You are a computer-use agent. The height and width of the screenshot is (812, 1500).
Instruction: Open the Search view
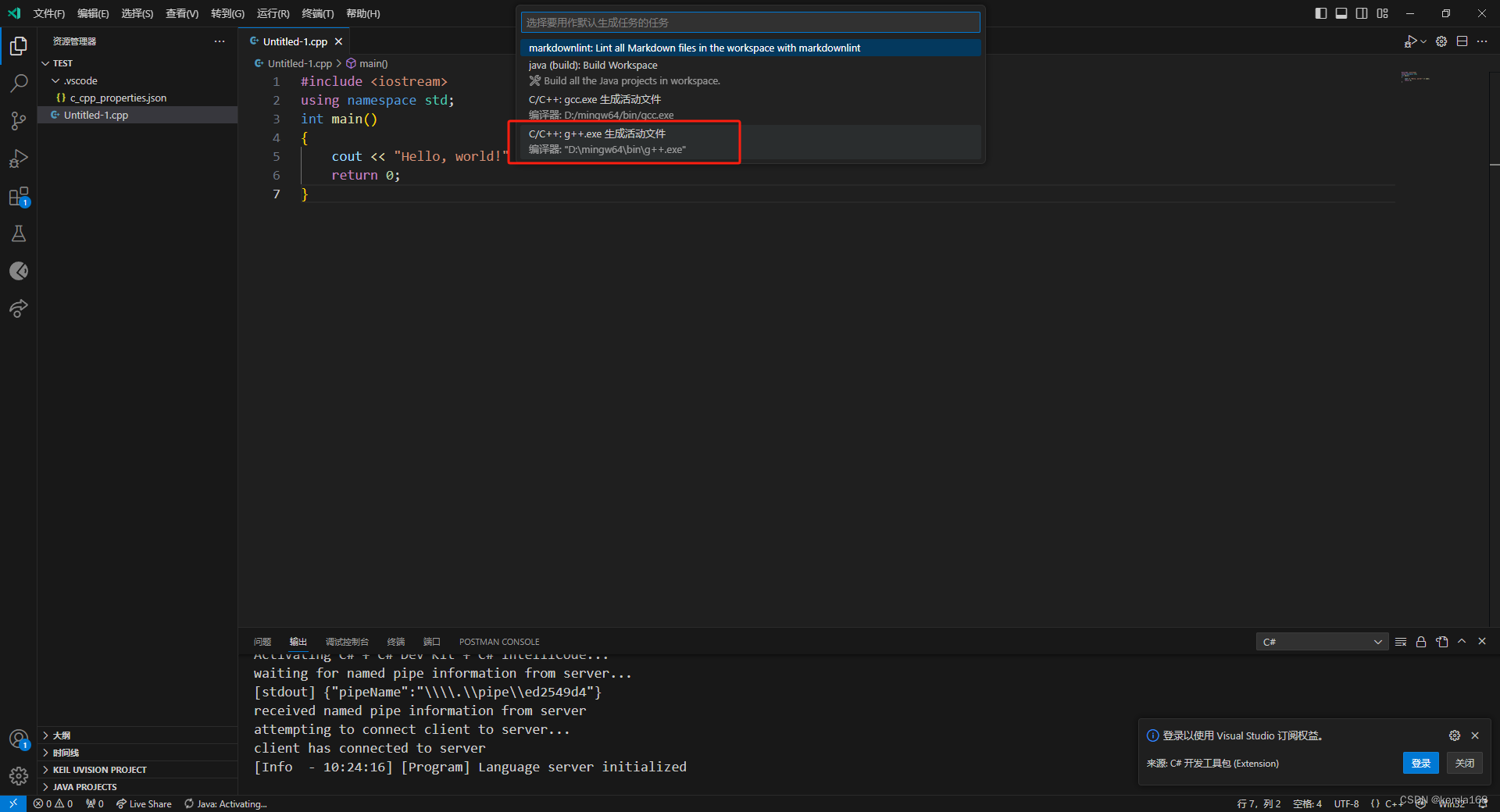tap(18, 84)
